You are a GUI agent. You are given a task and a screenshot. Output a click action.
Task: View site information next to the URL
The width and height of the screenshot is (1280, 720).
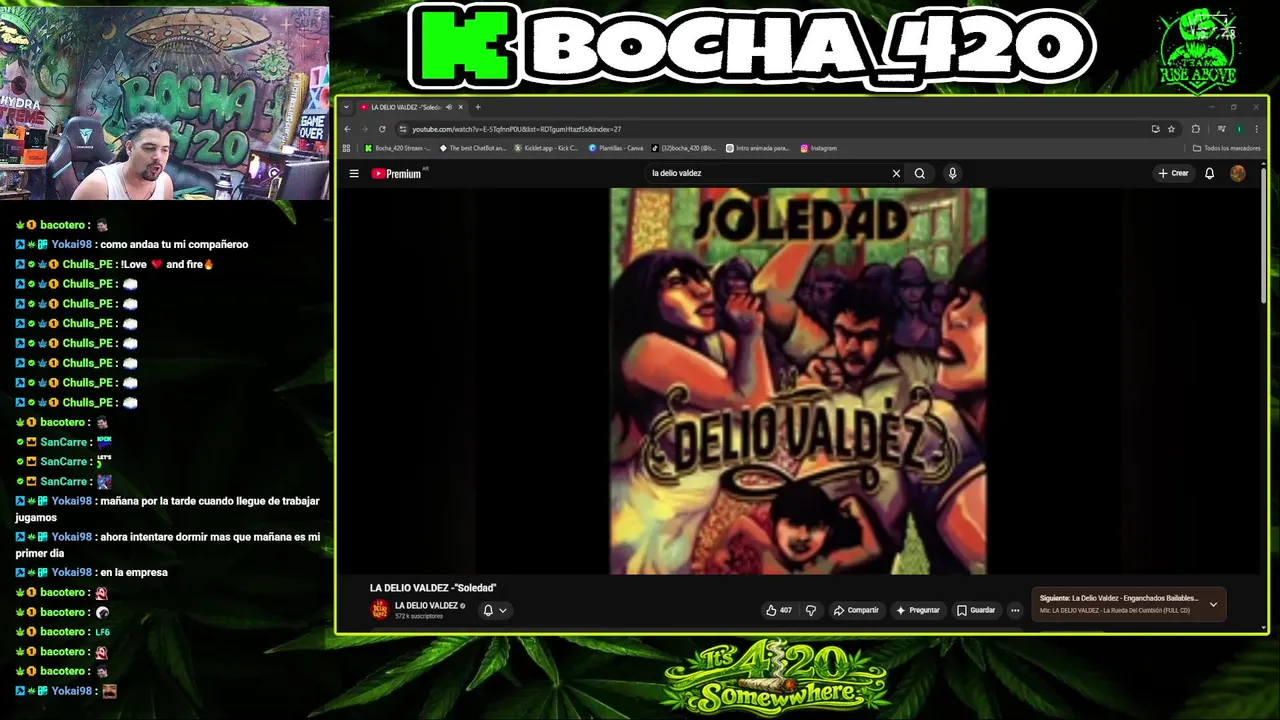[402, 129]
